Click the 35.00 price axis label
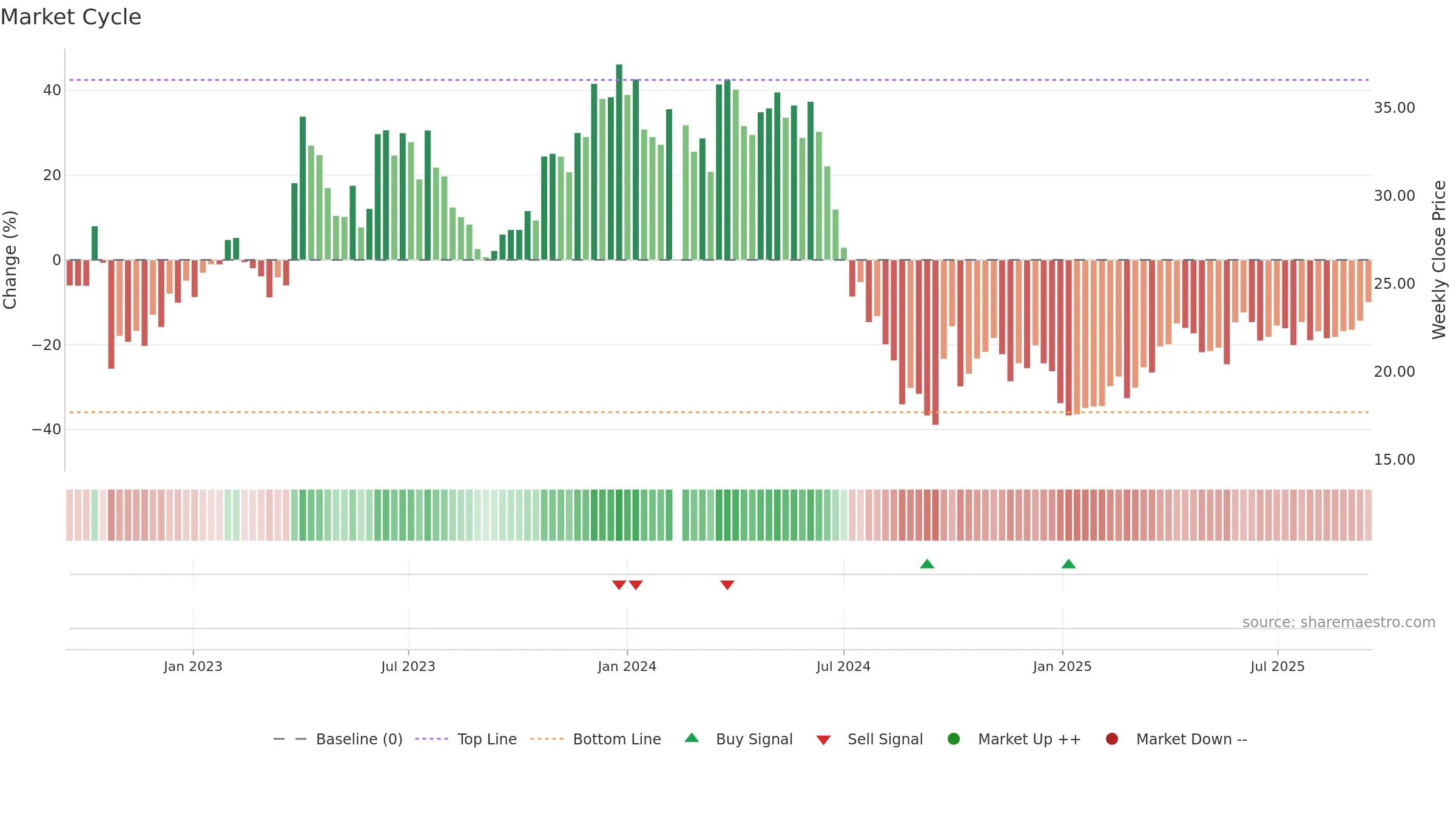Image resolution: width=1456 pixels, height=819 pixels. tap(1394, 108)
